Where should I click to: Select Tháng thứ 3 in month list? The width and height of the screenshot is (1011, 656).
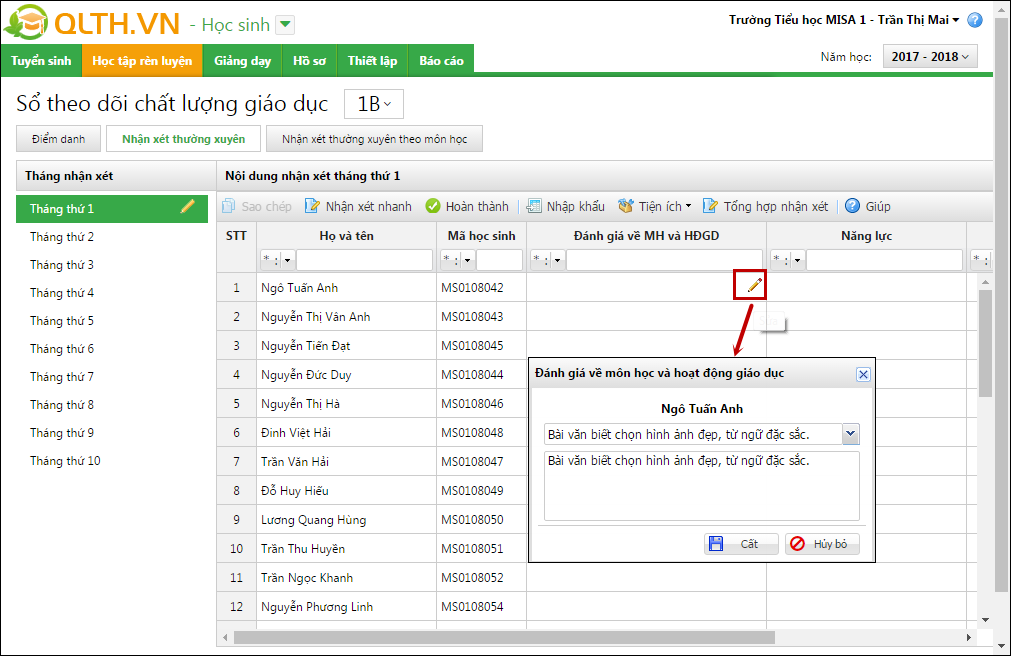(x=112, y=264)
